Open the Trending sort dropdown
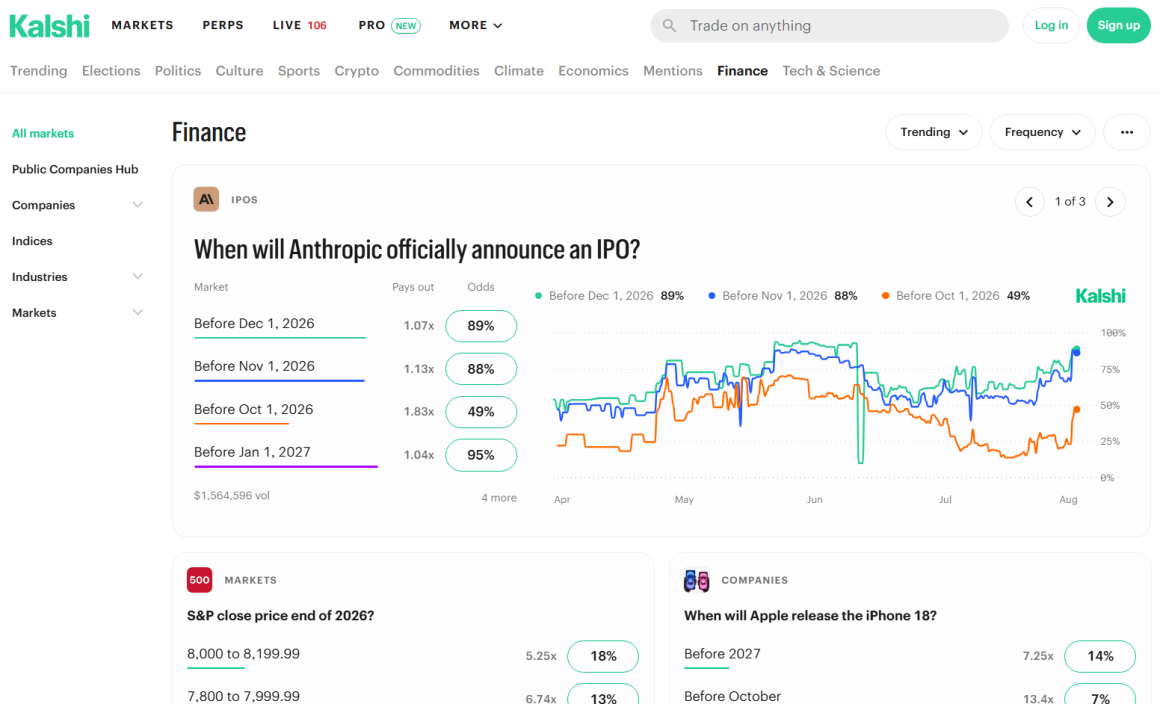Viewport: 1160px width, 704px height. click(x=934, y=132)
